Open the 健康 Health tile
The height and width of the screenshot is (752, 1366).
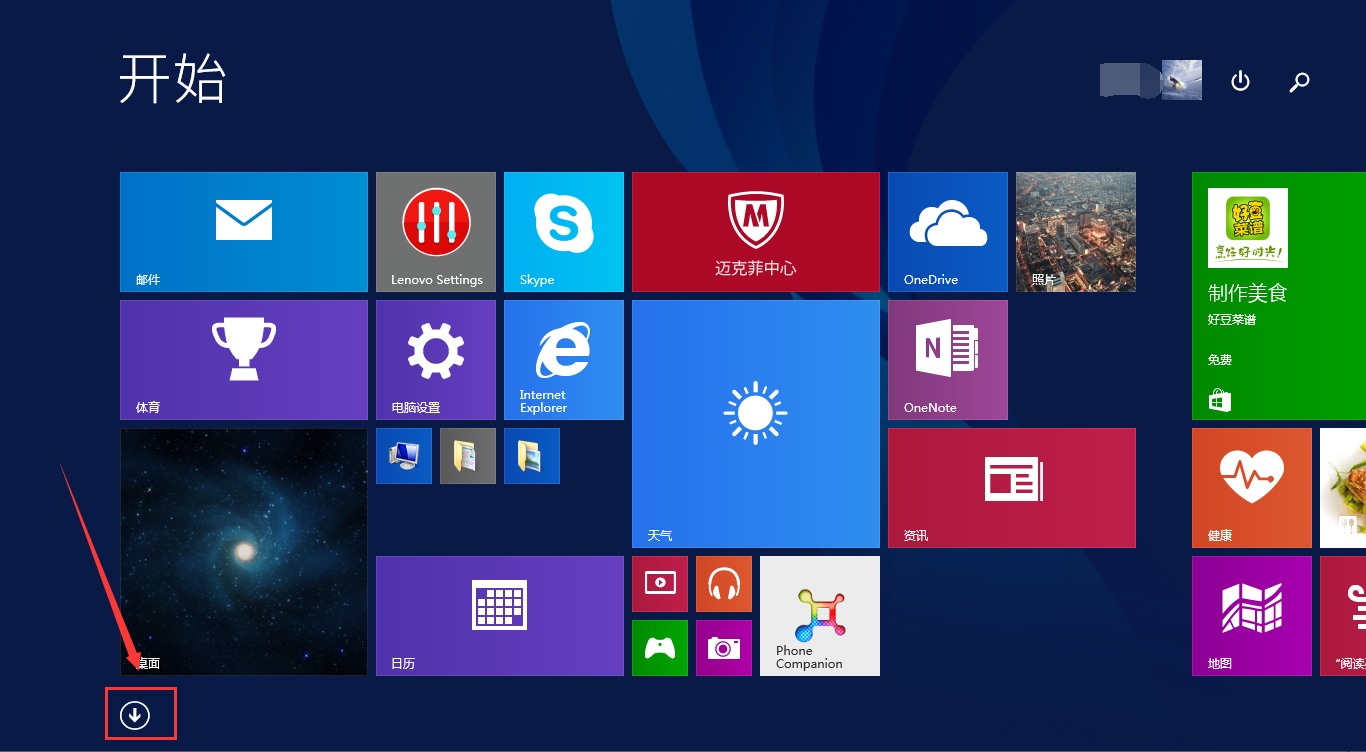(1252, 488)
